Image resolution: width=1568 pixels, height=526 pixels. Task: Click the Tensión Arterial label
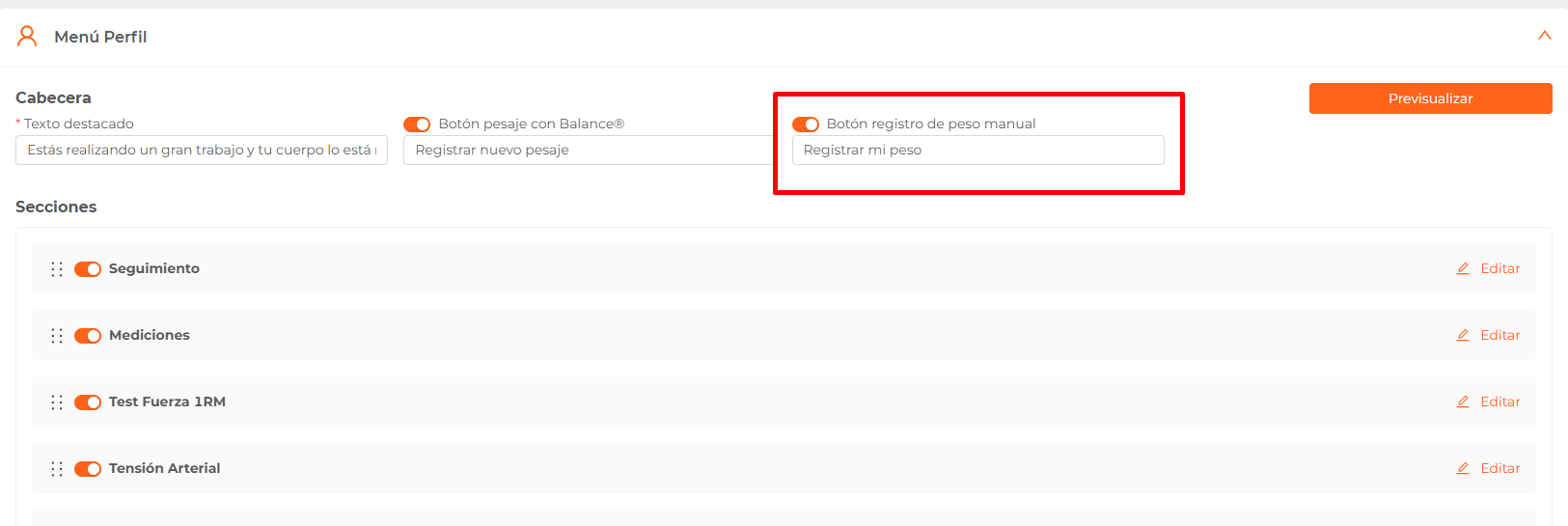165,468
